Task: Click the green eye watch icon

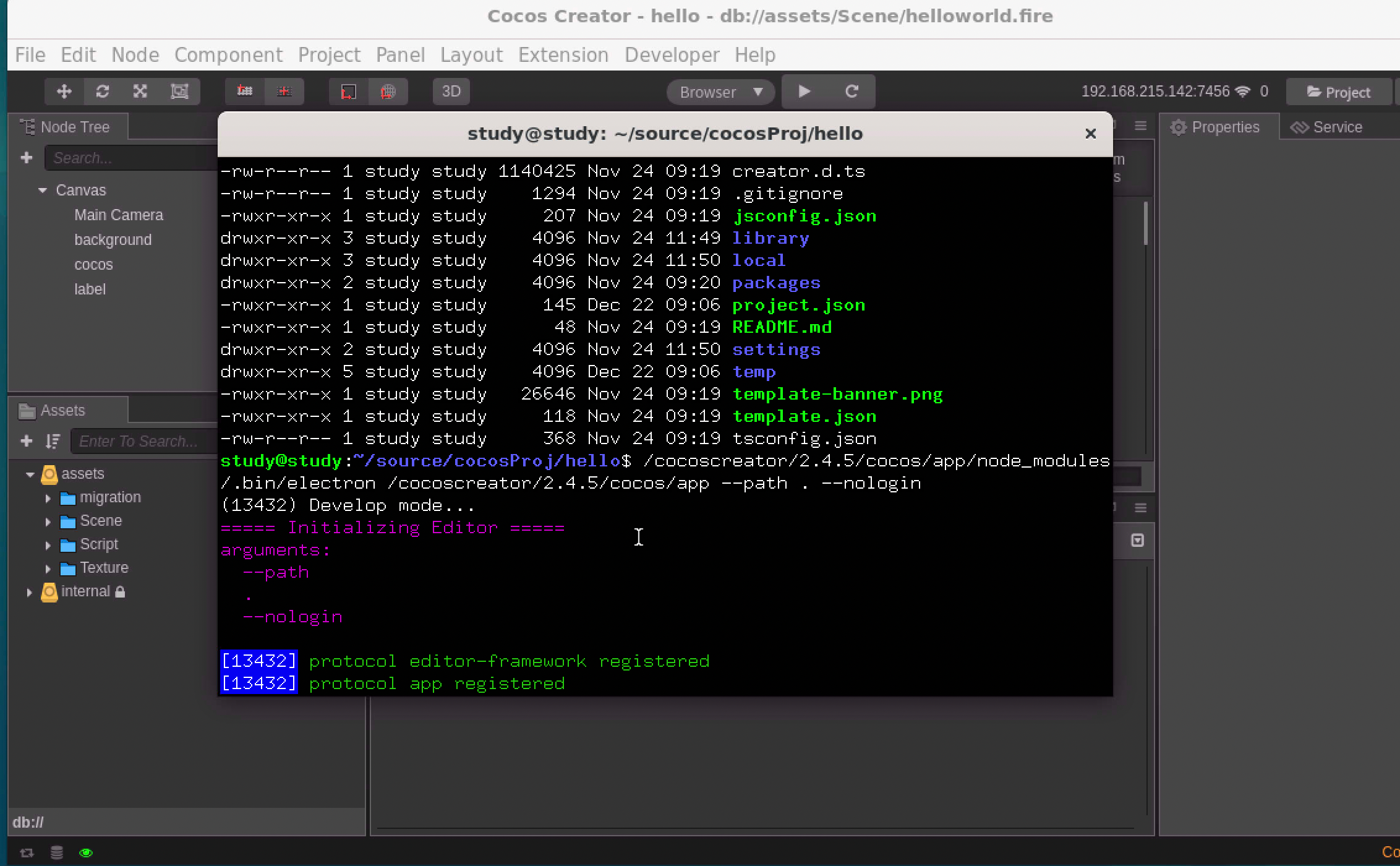Action: tap(86, 852)
